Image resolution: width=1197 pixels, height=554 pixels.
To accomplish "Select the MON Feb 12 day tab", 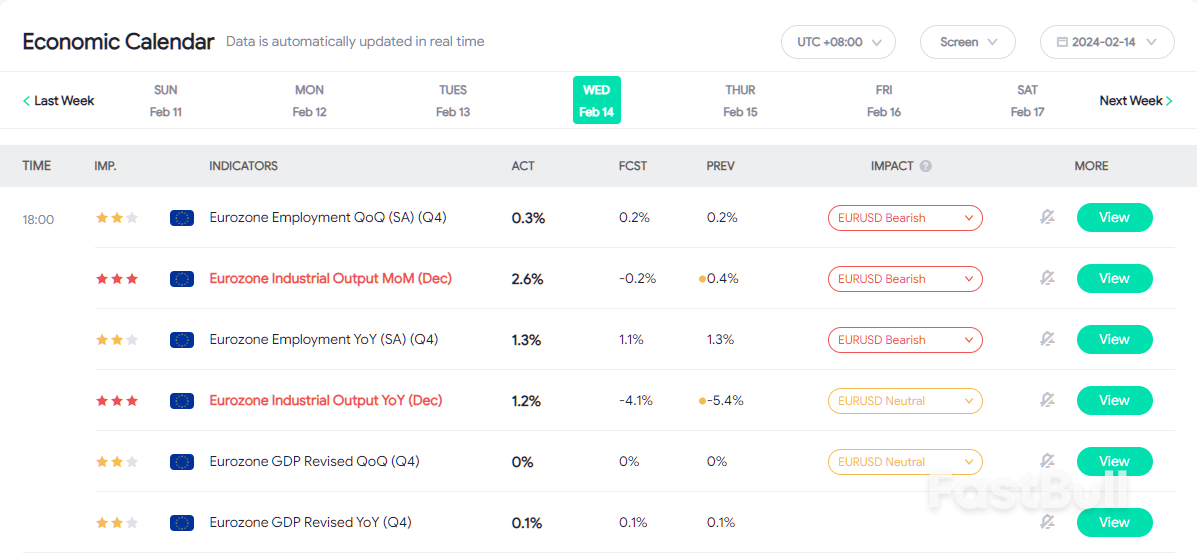I will tap(309, 101).
